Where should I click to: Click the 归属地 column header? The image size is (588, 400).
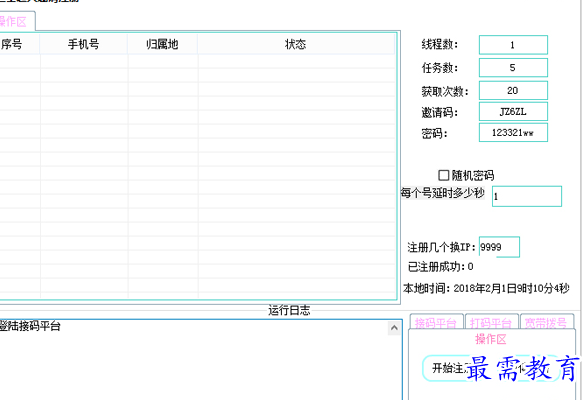click(x=162, y=45)
